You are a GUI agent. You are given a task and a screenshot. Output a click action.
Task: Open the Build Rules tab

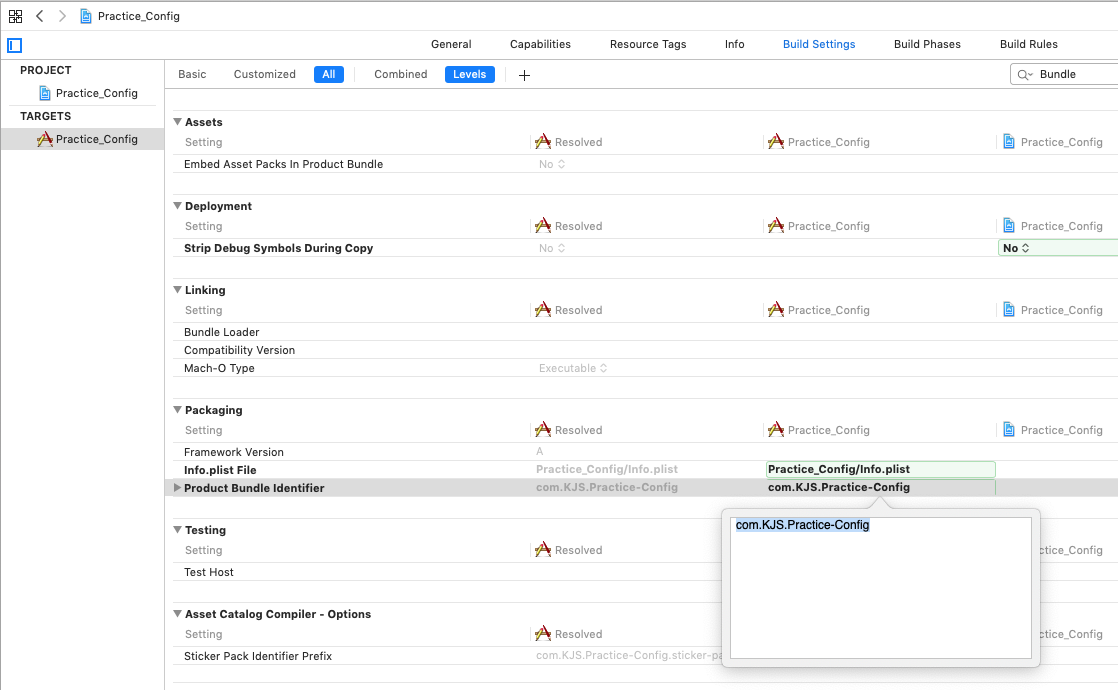[x=1028, y=44]
